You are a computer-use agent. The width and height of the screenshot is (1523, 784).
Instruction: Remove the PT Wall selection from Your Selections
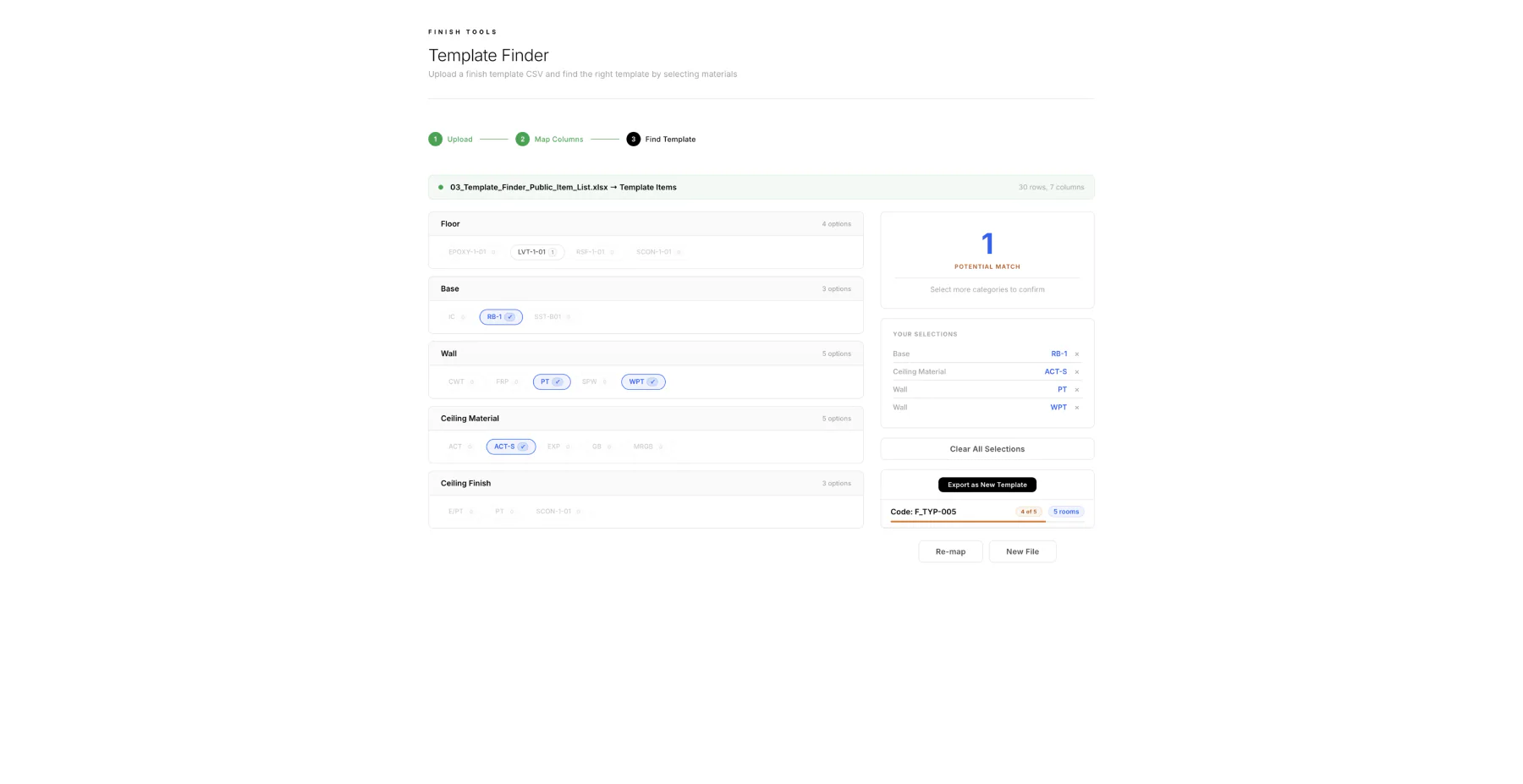(x=1076, y=389)
